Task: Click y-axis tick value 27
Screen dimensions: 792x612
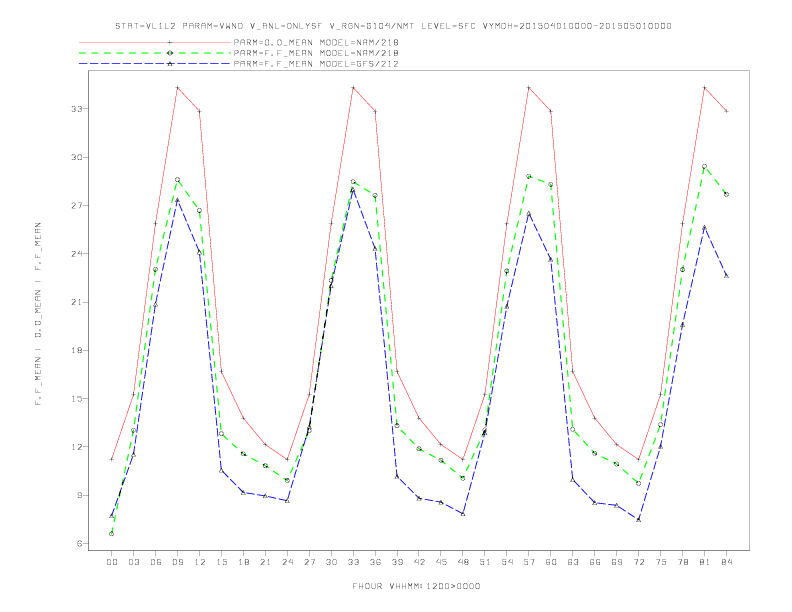Action: [76, 206]
